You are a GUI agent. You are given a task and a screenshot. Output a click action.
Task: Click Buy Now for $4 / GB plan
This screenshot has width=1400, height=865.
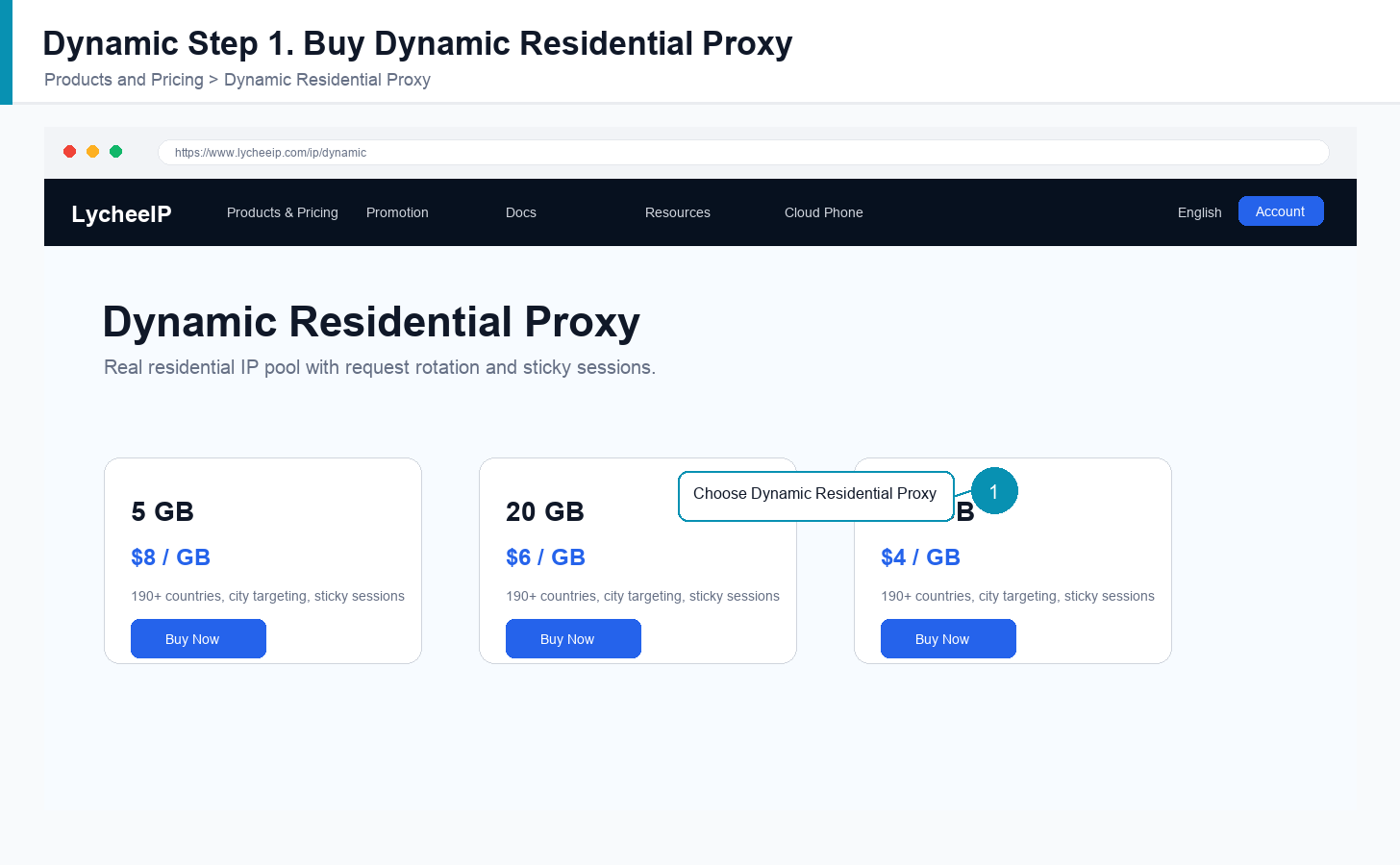coord(948,639)
